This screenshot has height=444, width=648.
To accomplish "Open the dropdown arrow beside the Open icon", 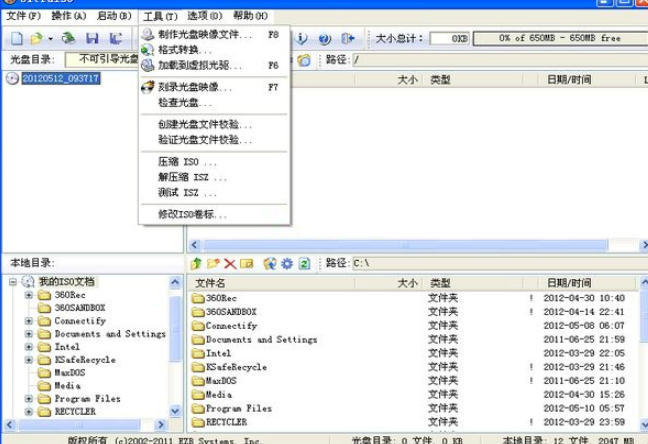I will point(50,39).
